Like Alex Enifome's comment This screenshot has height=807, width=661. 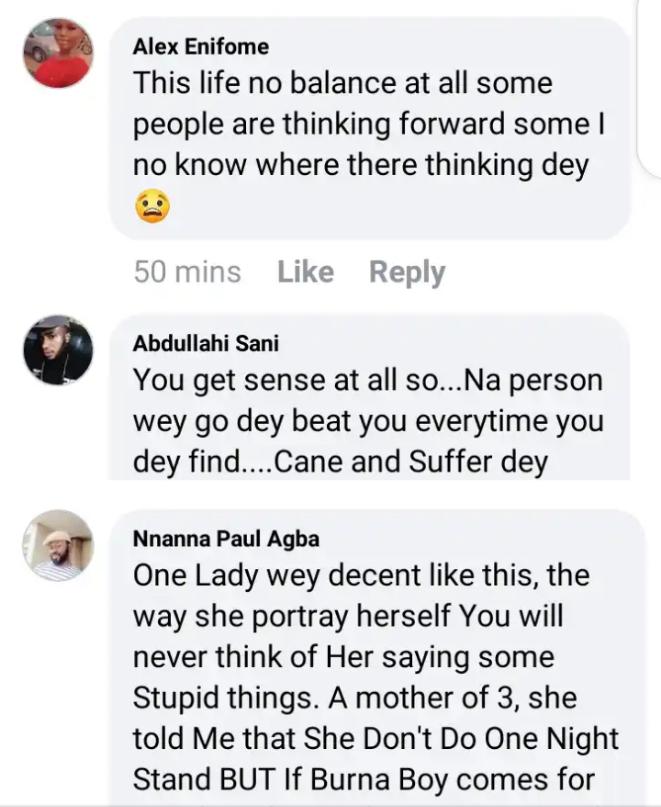[x=305, y=272]
